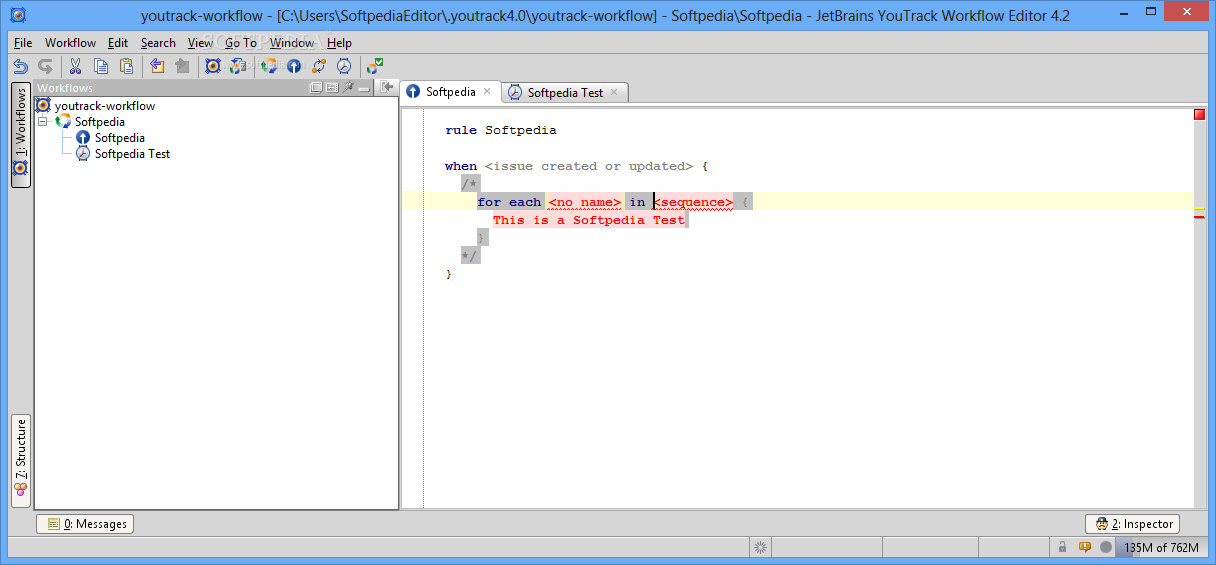Screen dimensions: 1216x565
Task: Select Softpedia rule under the workflow
Action: (120, 138)
